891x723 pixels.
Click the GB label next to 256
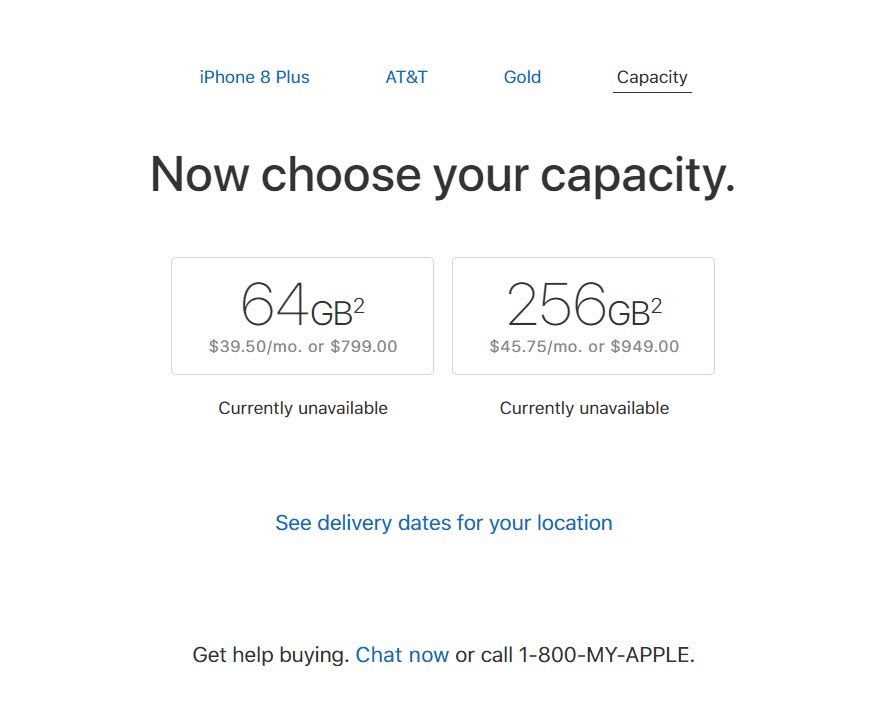point(629,314)
